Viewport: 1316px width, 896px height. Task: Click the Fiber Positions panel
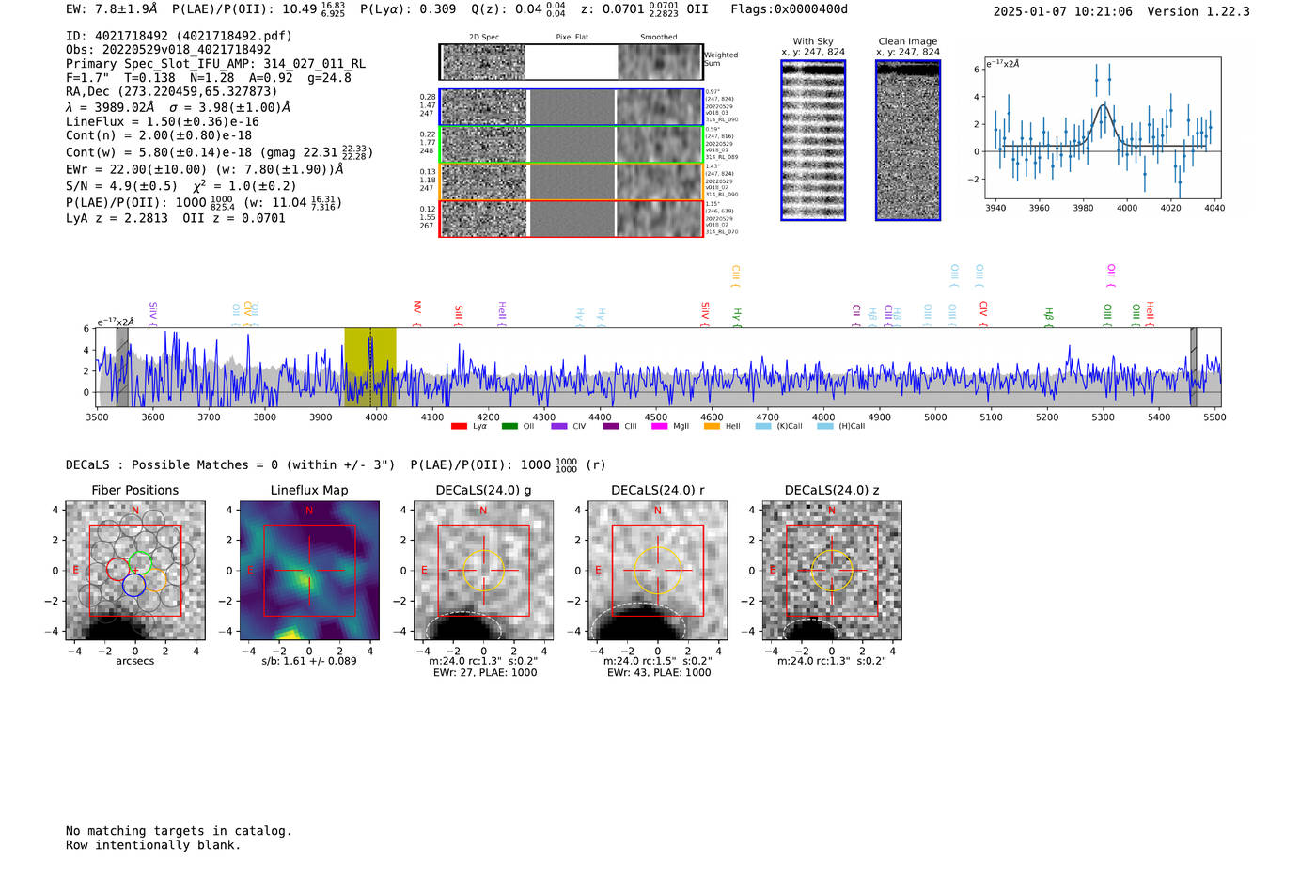135,570
